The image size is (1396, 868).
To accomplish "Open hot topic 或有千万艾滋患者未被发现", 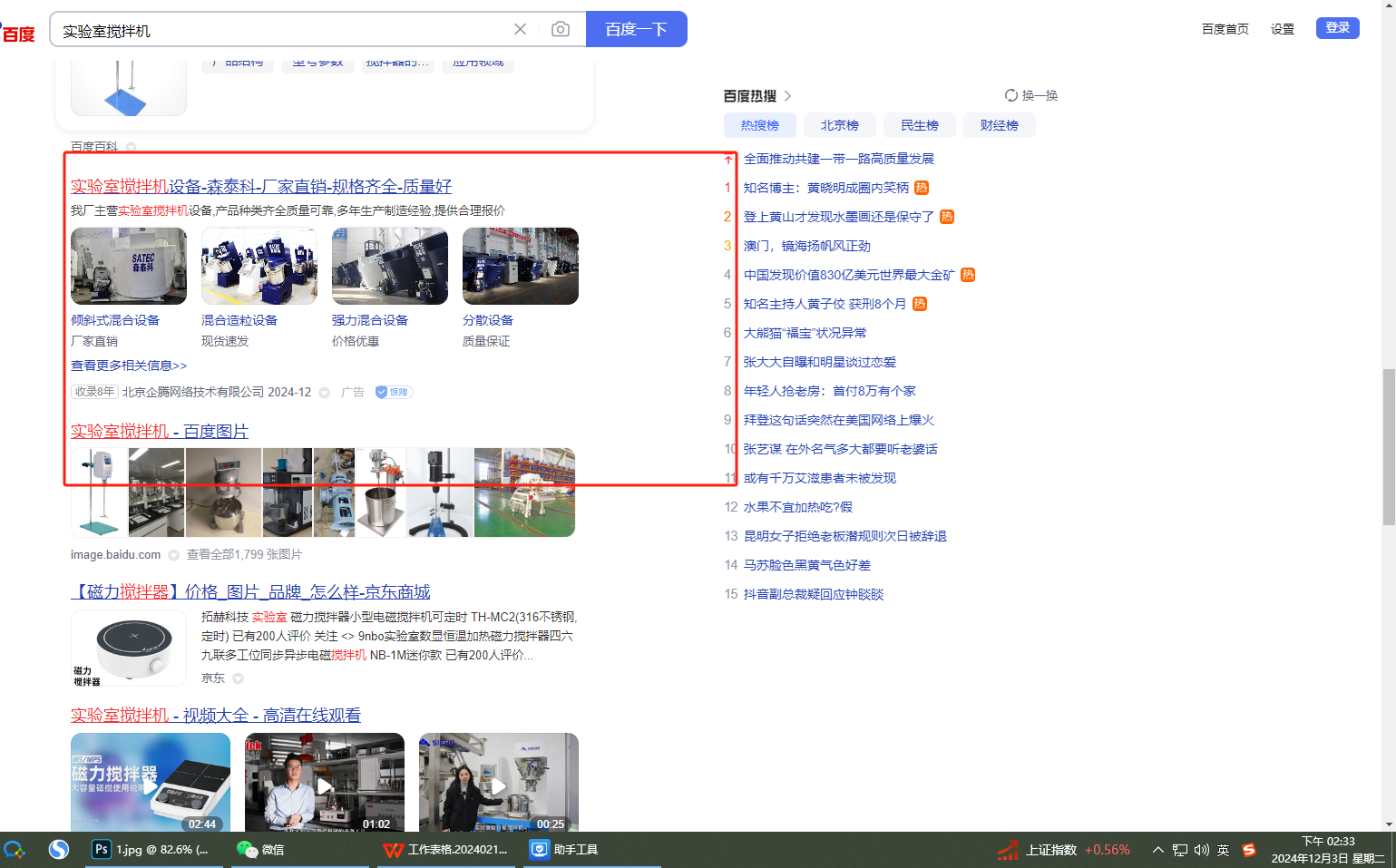I will [820, 478].
